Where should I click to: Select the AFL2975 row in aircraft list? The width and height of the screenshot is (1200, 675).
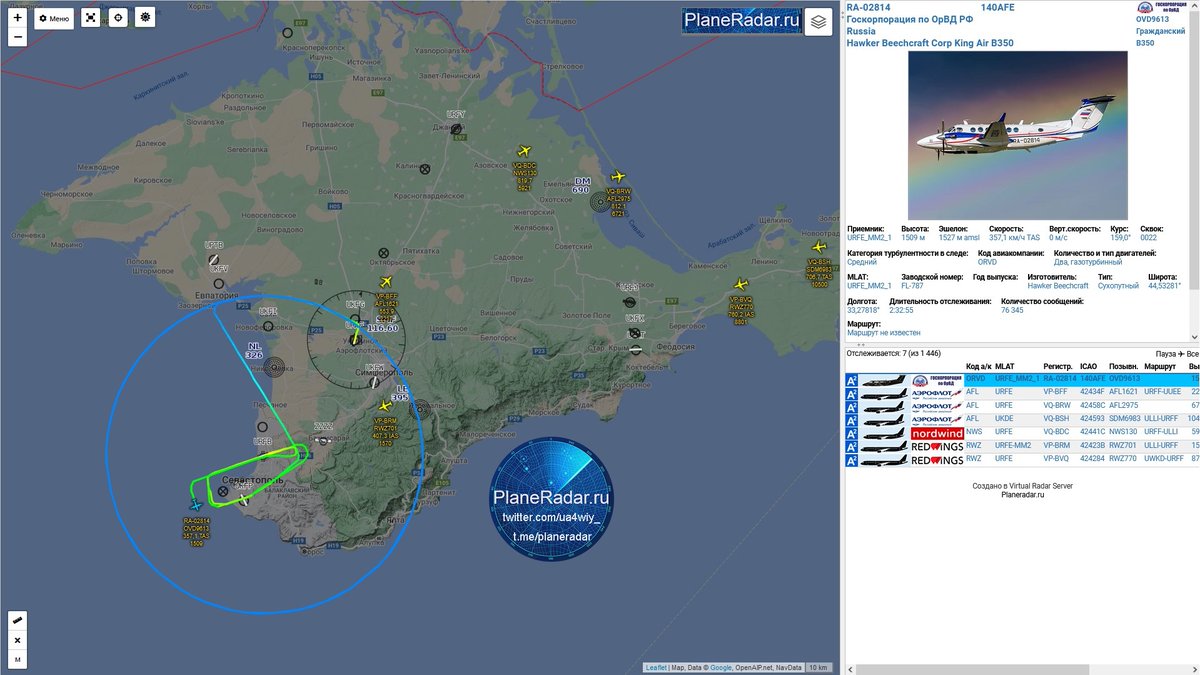click(1022, 407)
